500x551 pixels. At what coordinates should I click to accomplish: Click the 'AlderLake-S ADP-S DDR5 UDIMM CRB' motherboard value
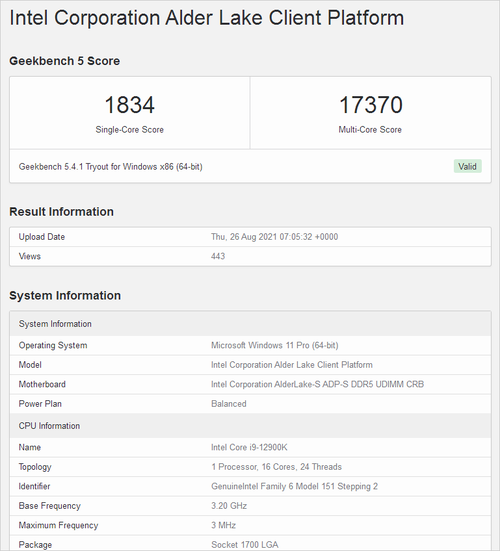pos(317,384)
